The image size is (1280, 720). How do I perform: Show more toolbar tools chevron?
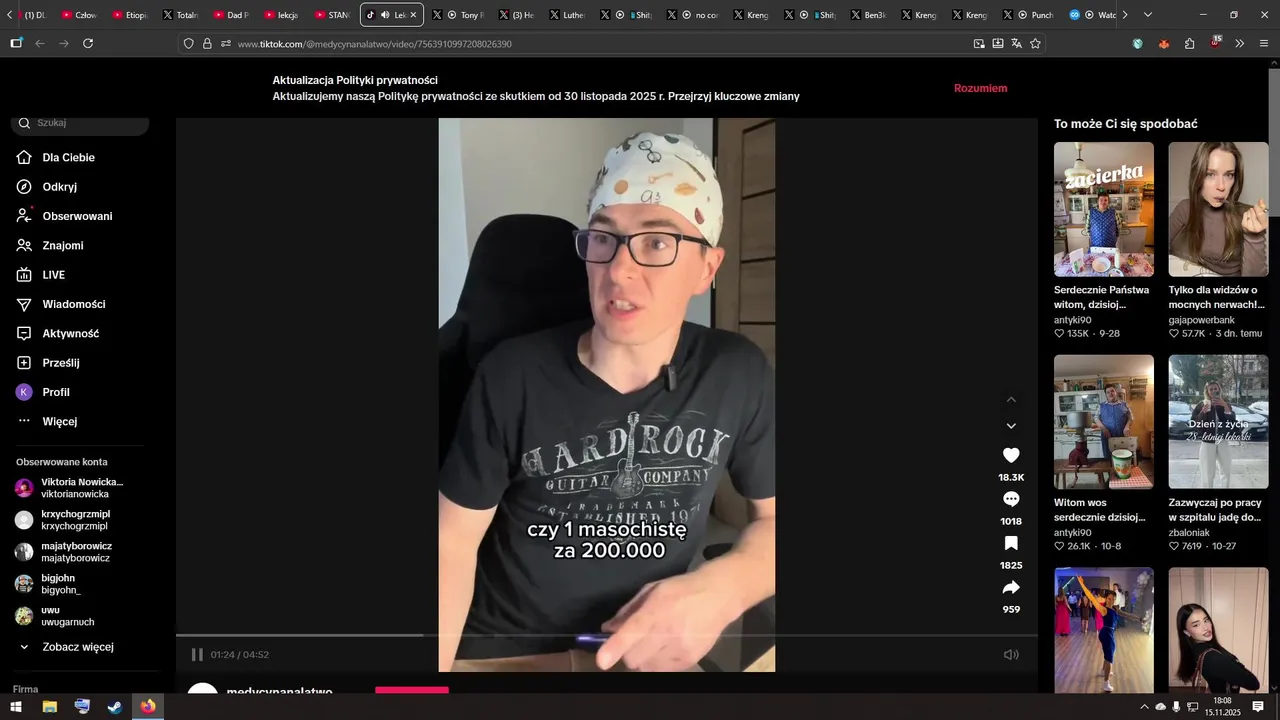[1240, 43]
